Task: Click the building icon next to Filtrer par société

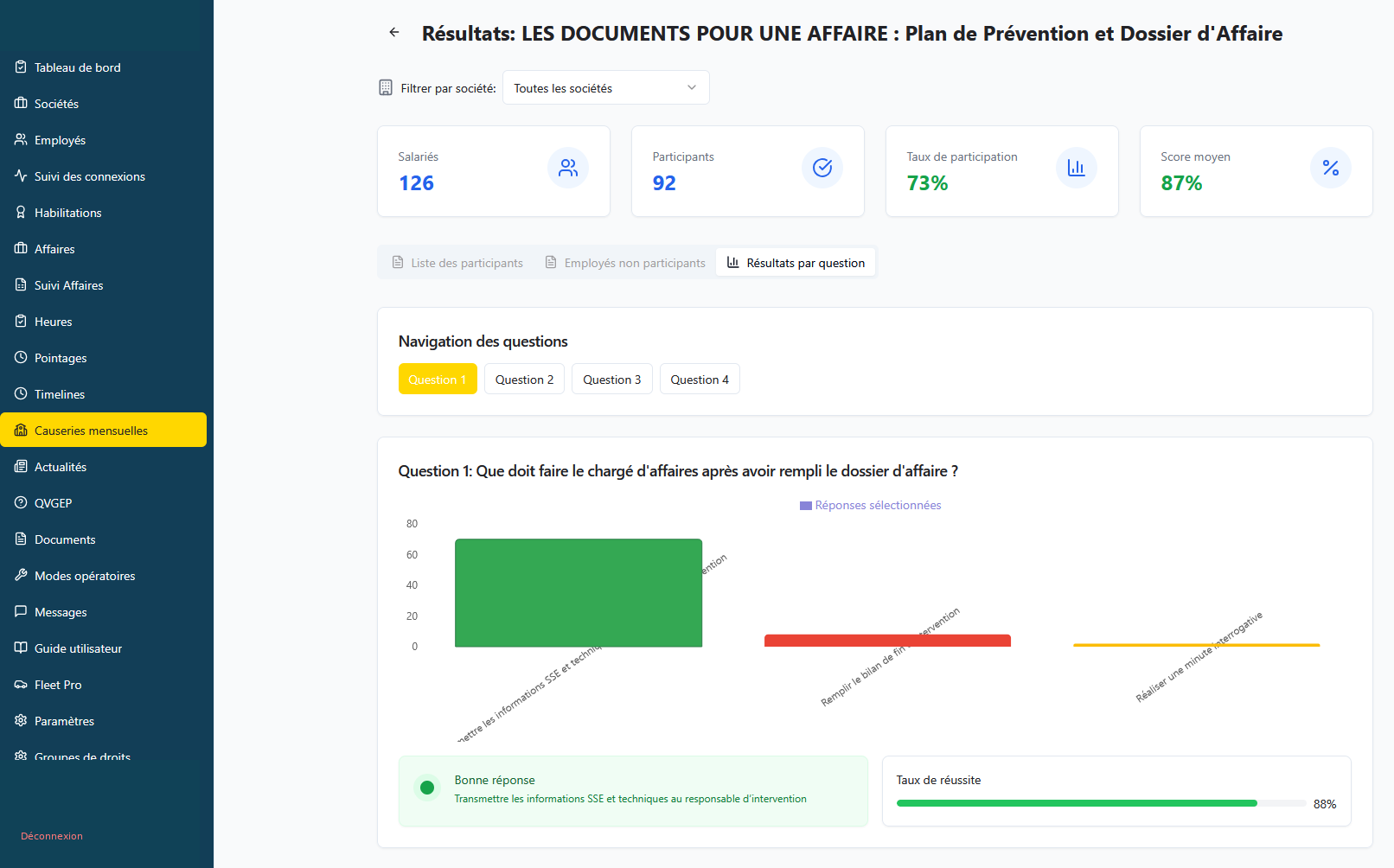Action: point(386,87)
